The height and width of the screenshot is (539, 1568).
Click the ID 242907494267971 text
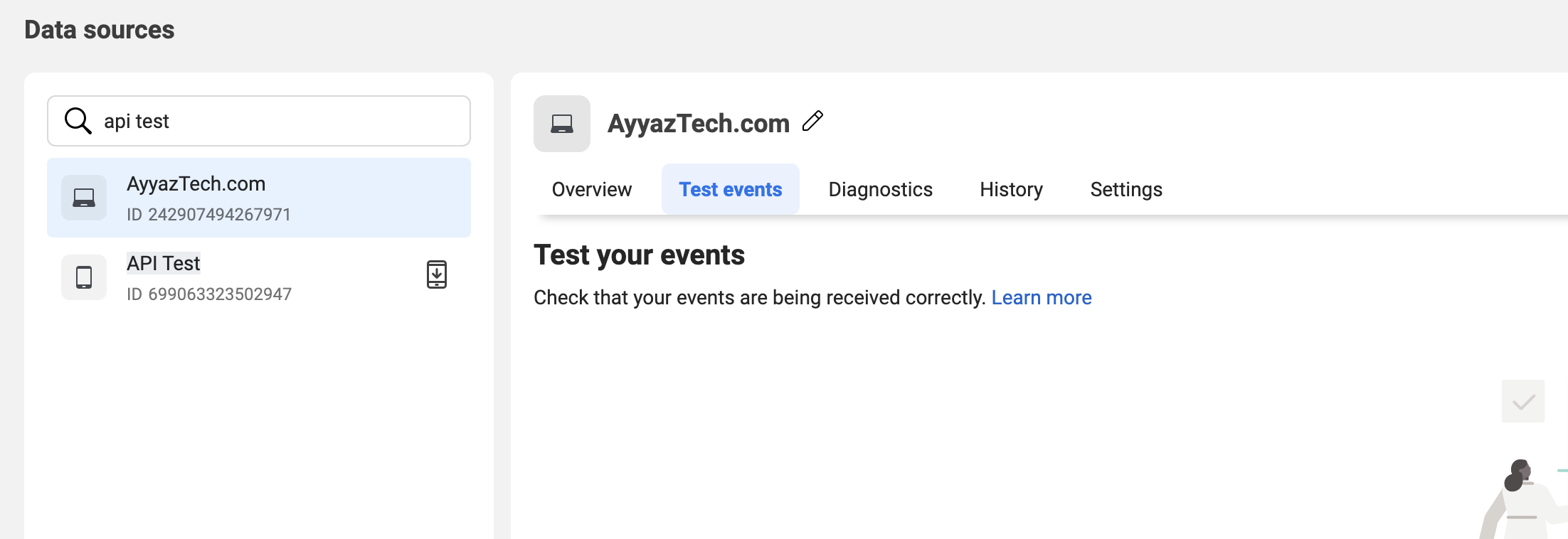pos(208,214)
